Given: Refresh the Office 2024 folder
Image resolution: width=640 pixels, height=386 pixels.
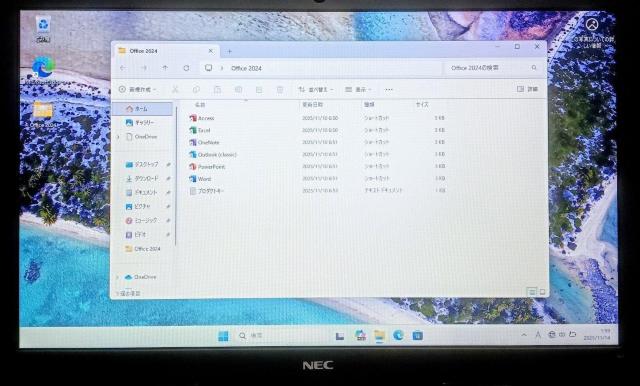Looking at the screenshot, I should point(186,68).
